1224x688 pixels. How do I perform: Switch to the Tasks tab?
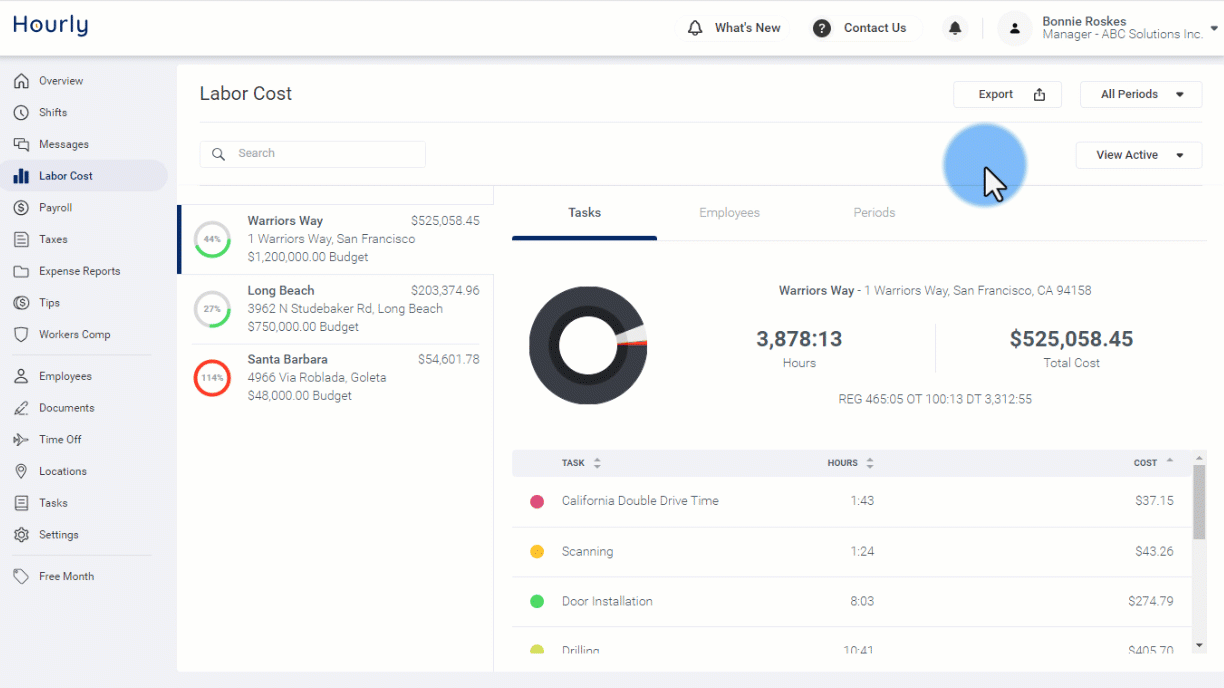click(x=585, y=213)
